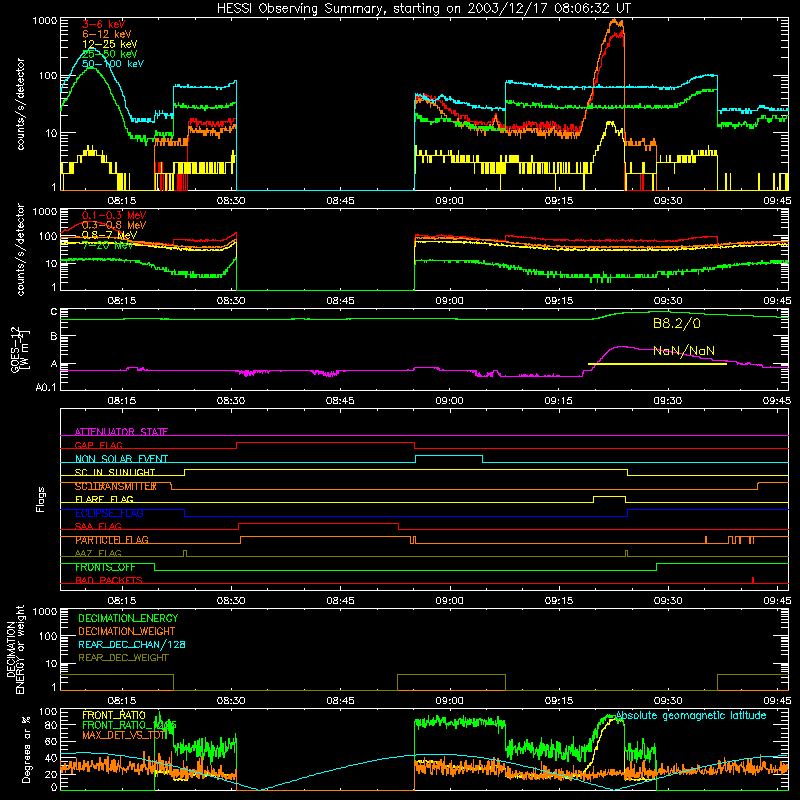
Task: Select the GAP_FLAG label
Action: click(x=98, y=445)
